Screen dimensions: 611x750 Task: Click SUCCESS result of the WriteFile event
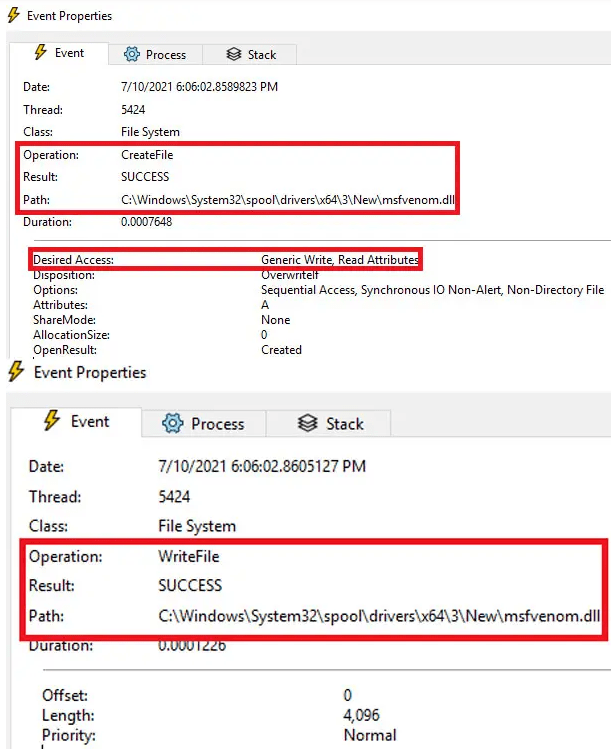pyautogui.click(x=190, y=585)
